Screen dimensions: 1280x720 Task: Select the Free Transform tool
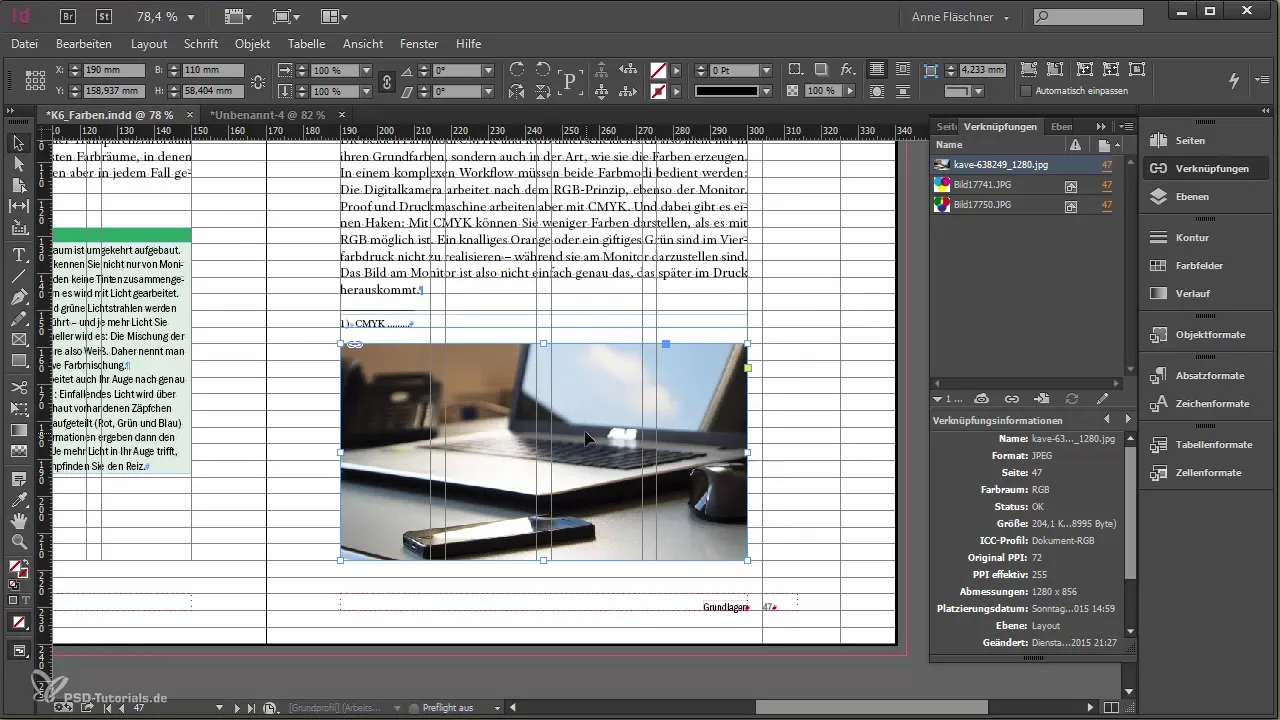pos(19,409)
